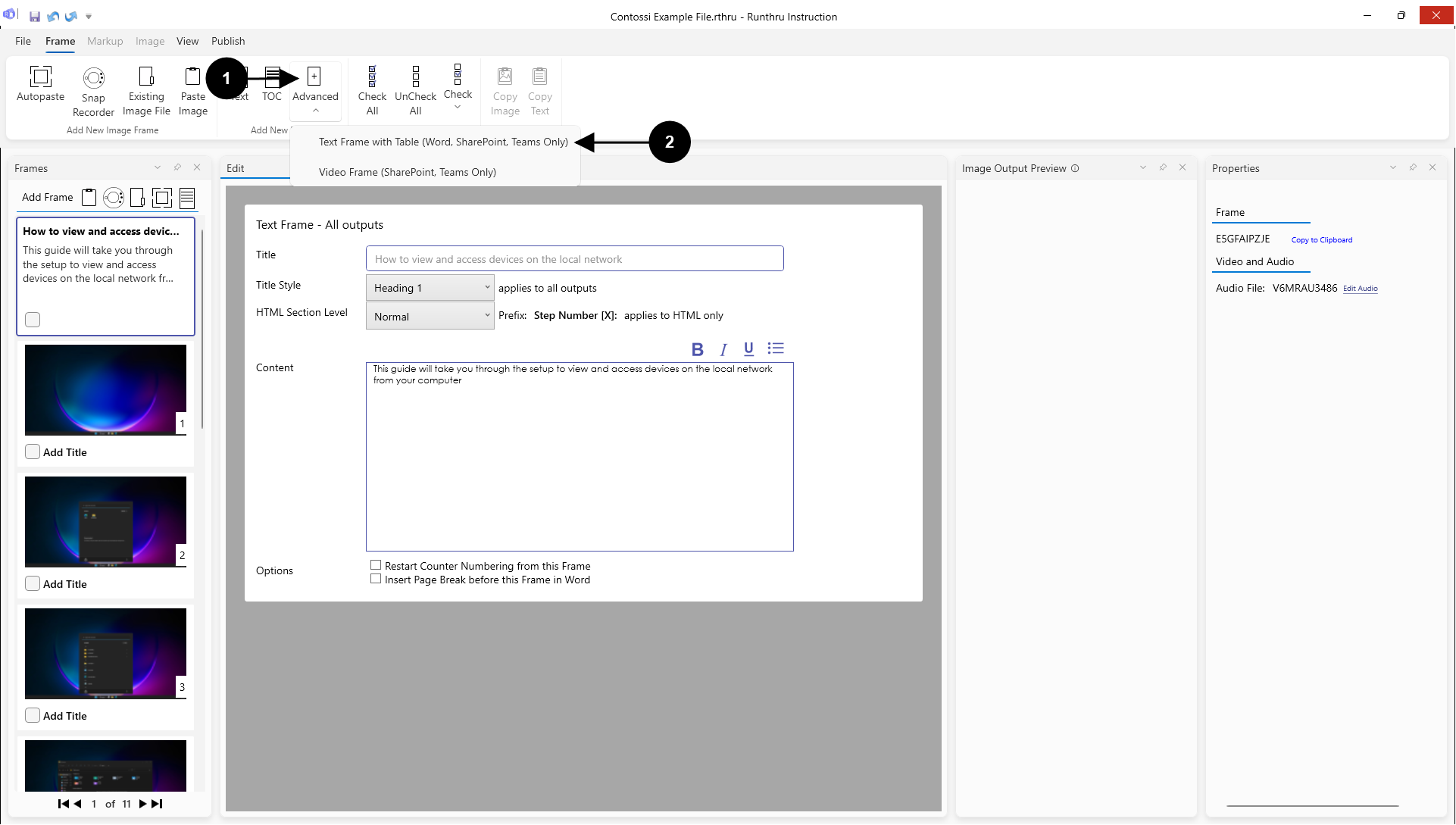
Task: Check Insert Page Break before Frame
Action: tap(376, 579)
